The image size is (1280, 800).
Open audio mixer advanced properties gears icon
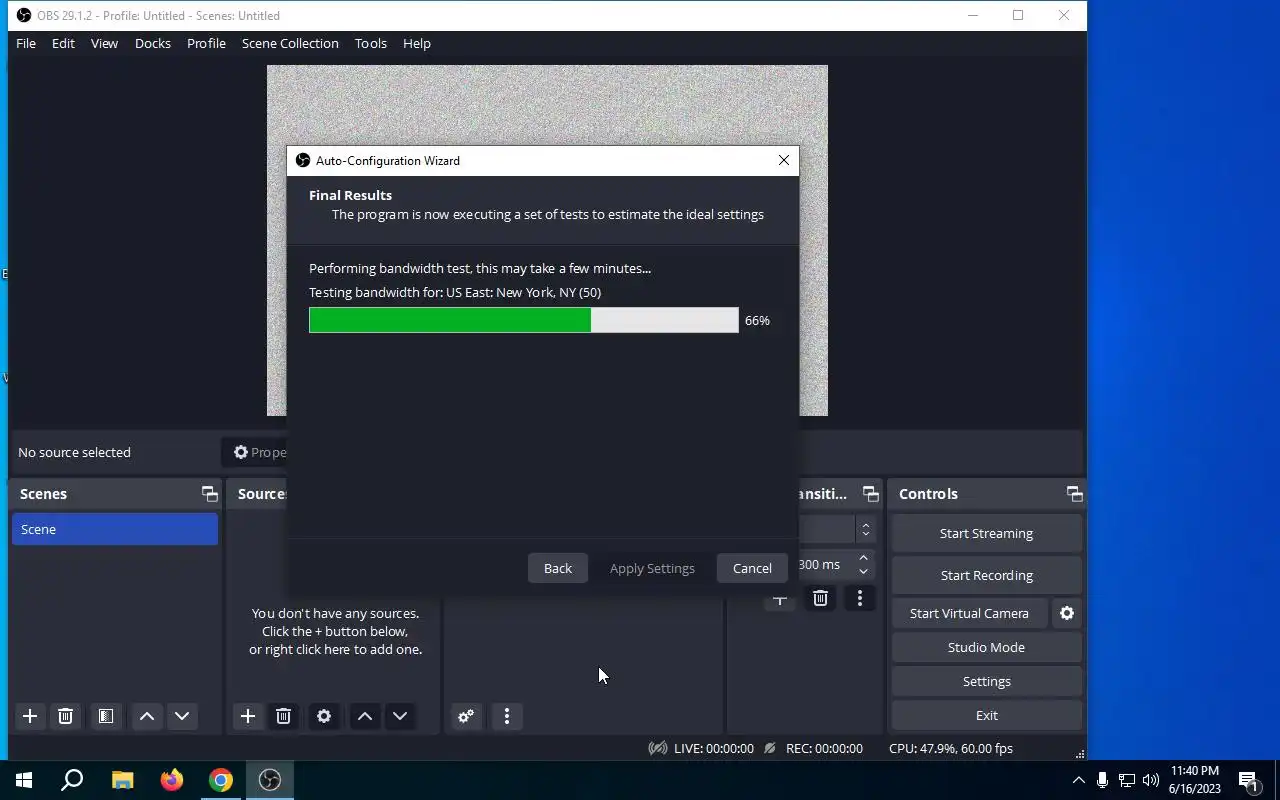[x=466, y=716]
